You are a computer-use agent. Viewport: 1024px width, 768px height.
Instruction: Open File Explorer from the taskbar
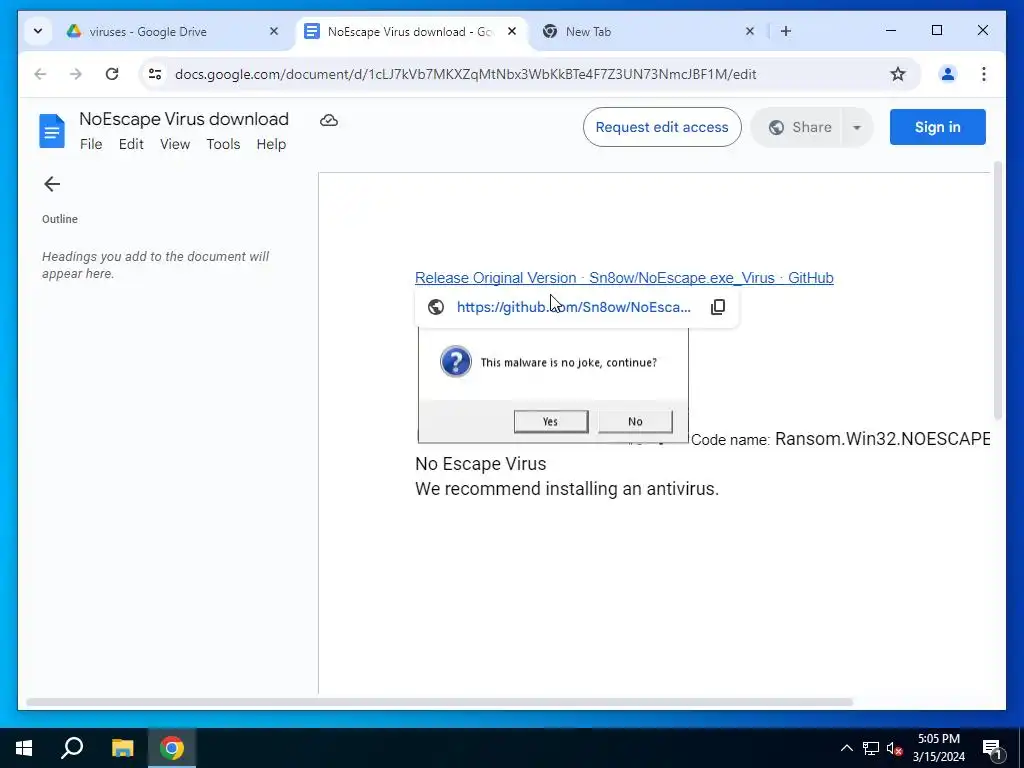(x=122, y=748)
